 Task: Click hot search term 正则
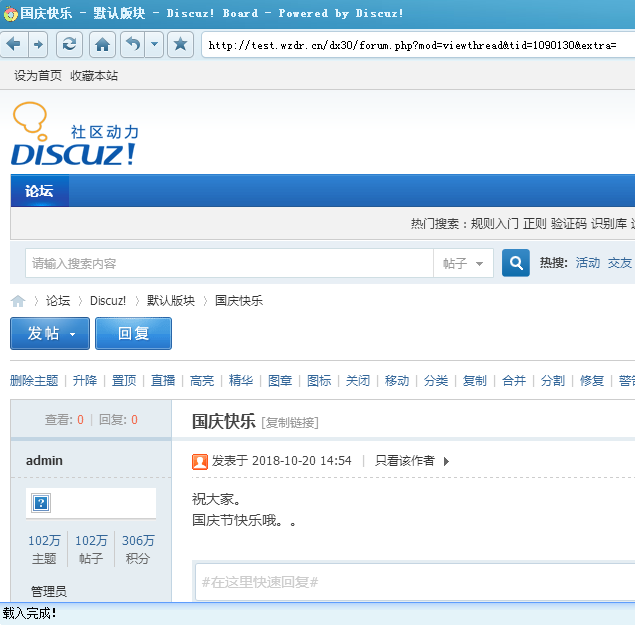(534, 223)
